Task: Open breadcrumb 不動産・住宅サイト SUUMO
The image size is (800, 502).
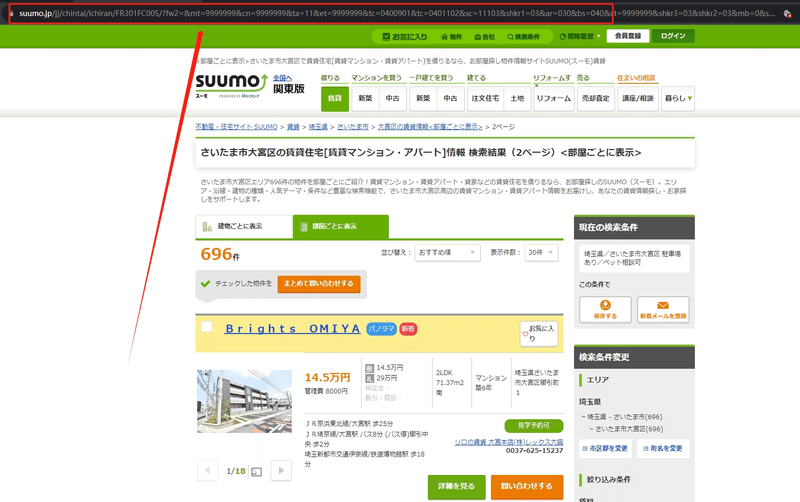Action: tap(236, 127)
